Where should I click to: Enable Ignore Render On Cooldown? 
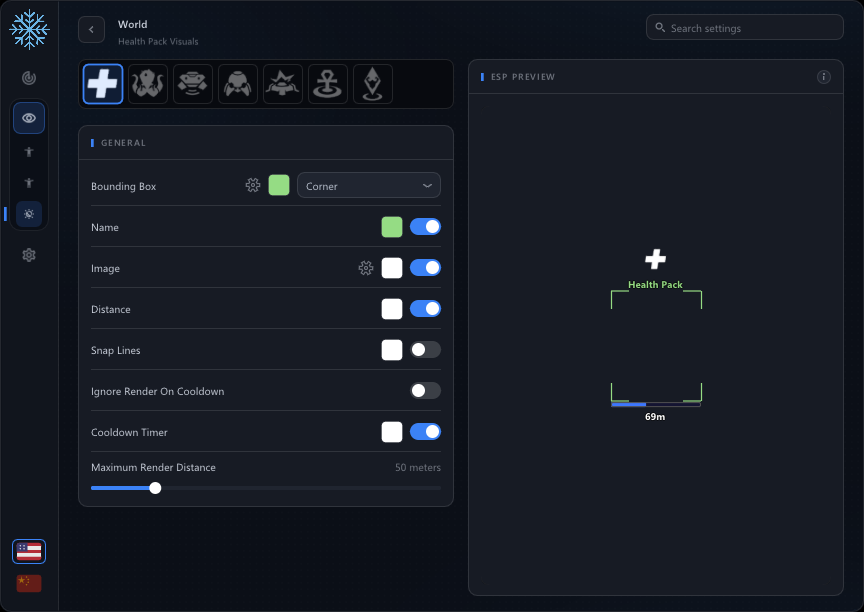[x=425, y=391]
